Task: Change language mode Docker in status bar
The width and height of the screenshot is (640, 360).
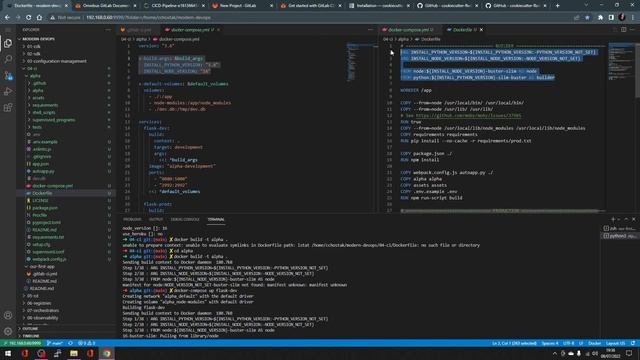Action: click(594, 343)
